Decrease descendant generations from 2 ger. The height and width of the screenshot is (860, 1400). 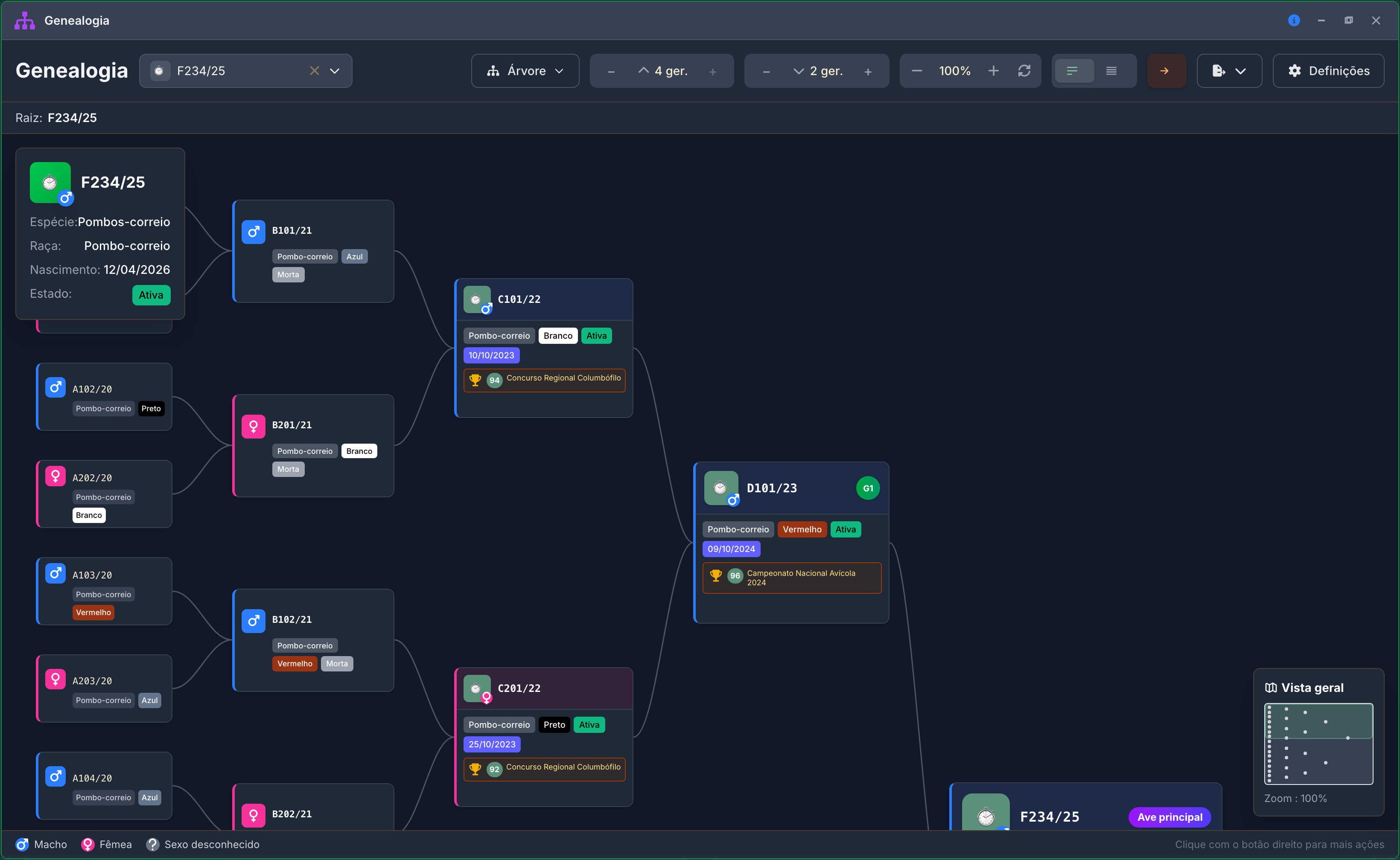[x=766, y=72]
